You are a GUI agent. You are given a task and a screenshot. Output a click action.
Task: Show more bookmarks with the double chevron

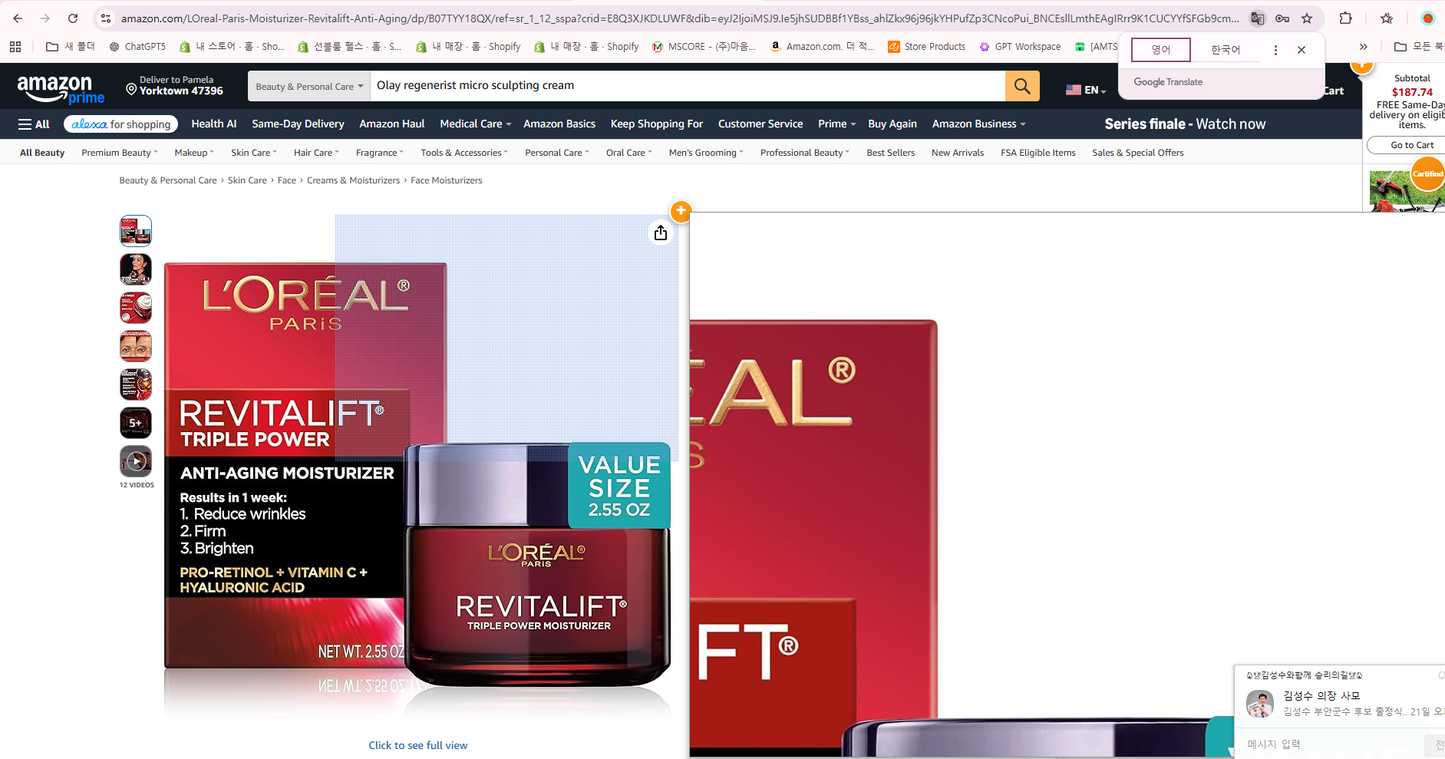tap(1363, 46)
